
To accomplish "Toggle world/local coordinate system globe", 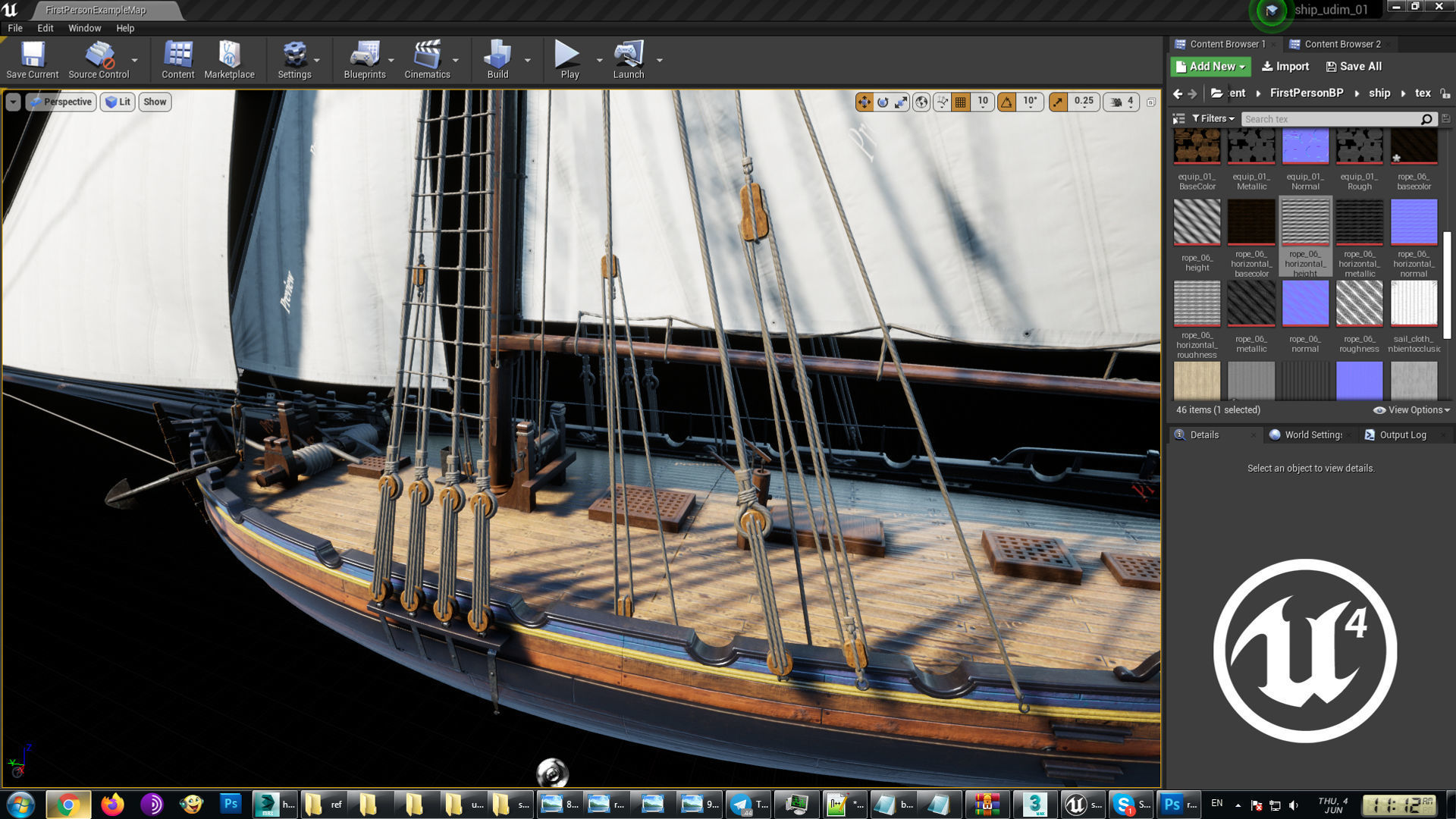I will (921, 102).
